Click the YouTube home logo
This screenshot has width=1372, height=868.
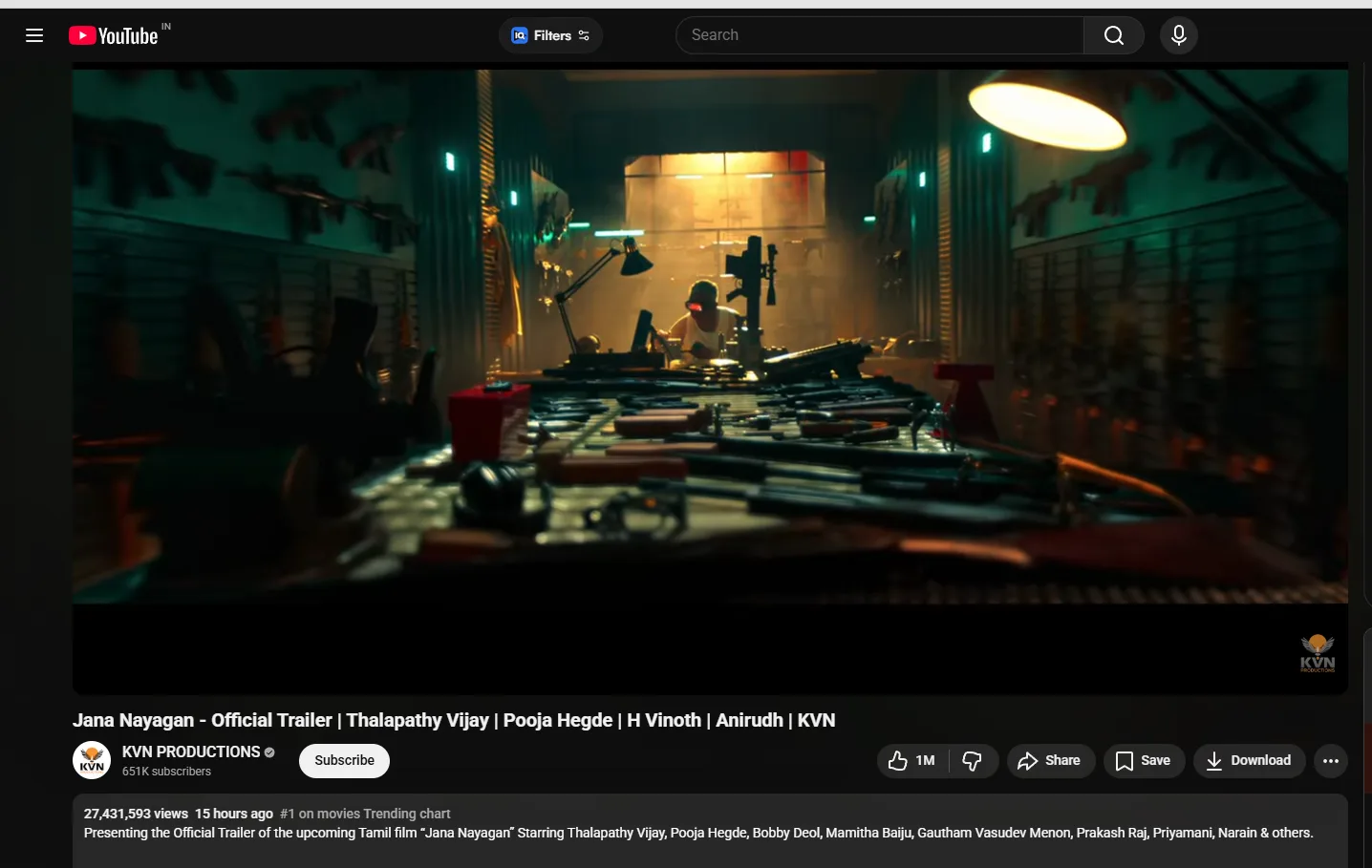(x=114, y=35)
